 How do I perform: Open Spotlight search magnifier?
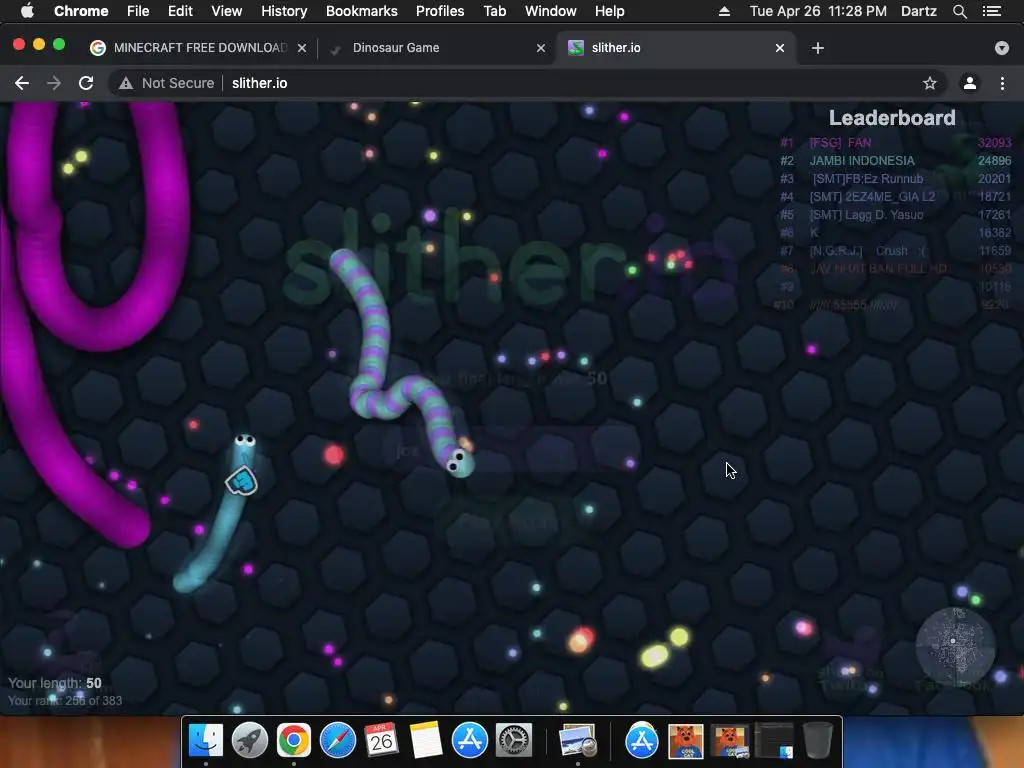point(959,11)
